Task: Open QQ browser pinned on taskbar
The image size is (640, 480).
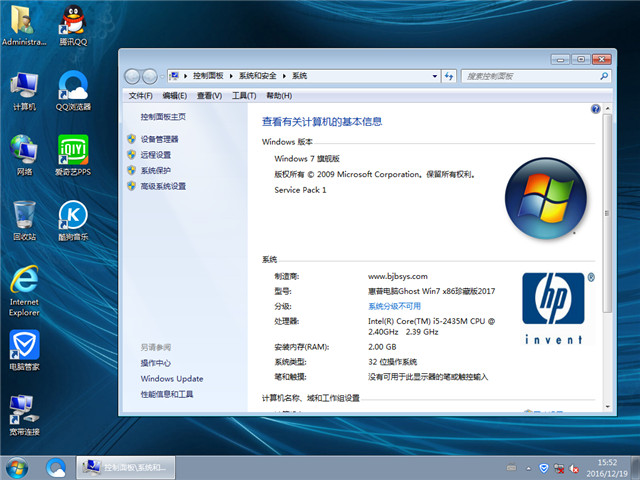Action: [x=56, y=468]
